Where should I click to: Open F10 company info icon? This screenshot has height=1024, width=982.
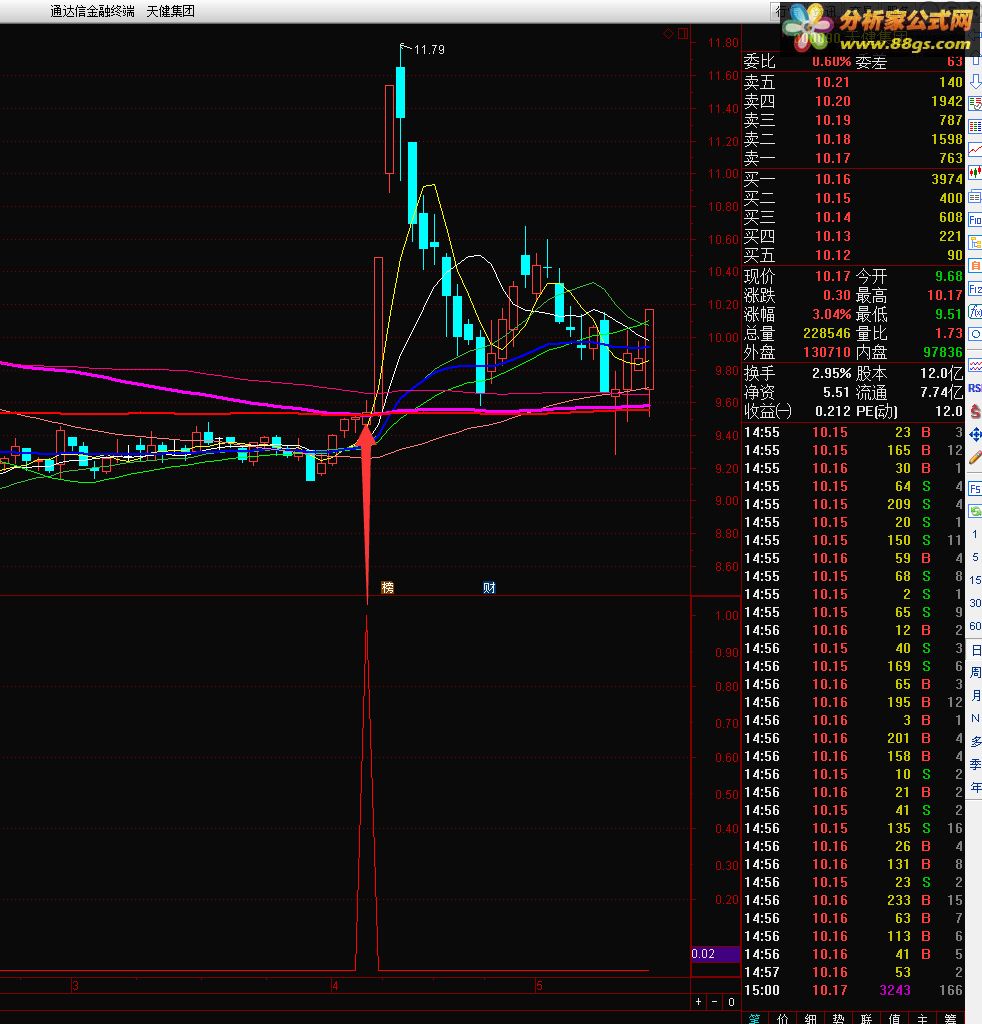975,219
